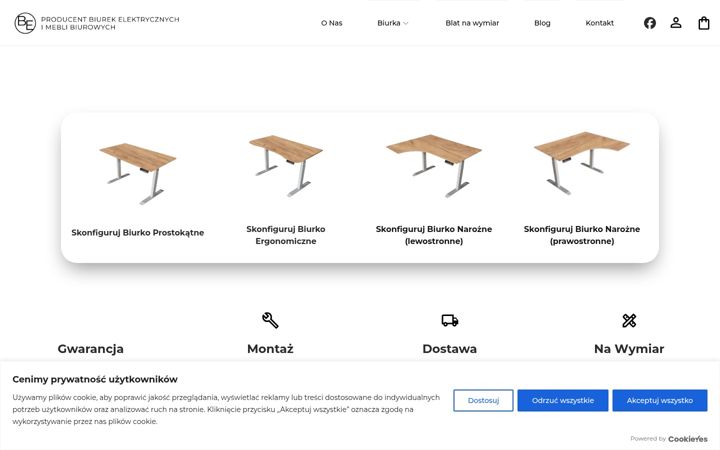The width and height of the screenshot is (720, 450).
Task: Click the BE company logo
Action: point(25,23)
